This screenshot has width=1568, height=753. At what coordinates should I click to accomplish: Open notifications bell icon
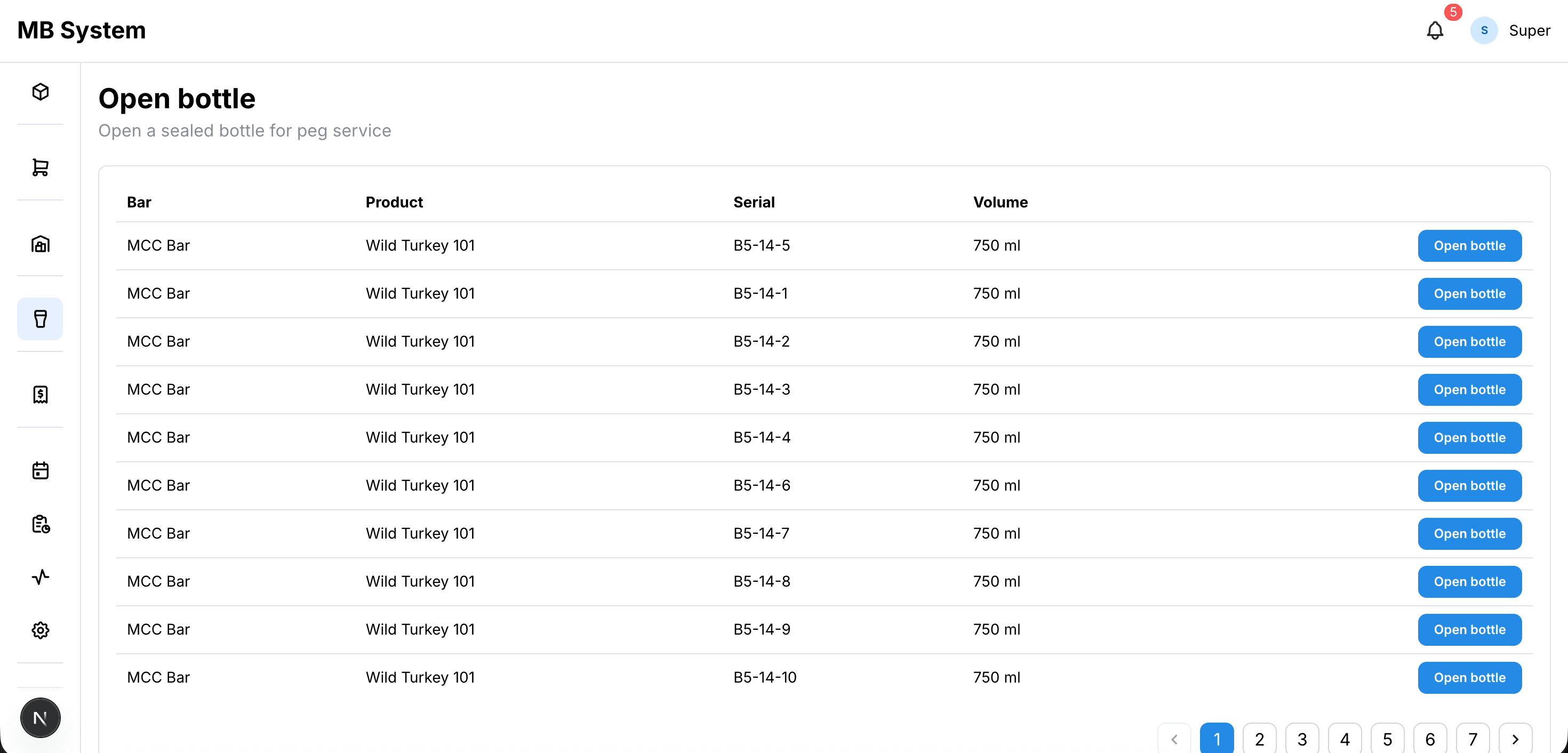[1435, 30]
